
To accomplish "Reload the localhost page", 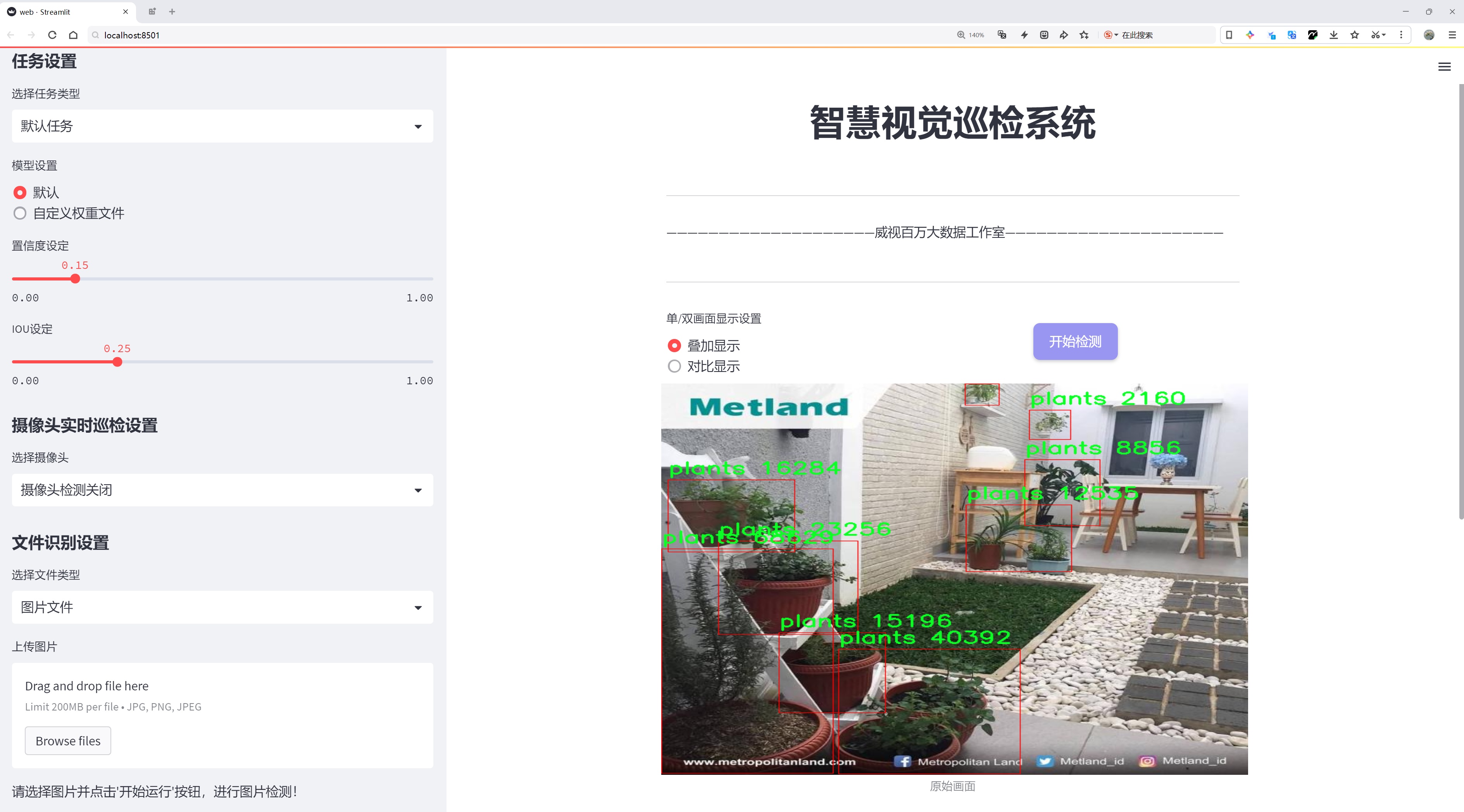I will pos(52,34).
